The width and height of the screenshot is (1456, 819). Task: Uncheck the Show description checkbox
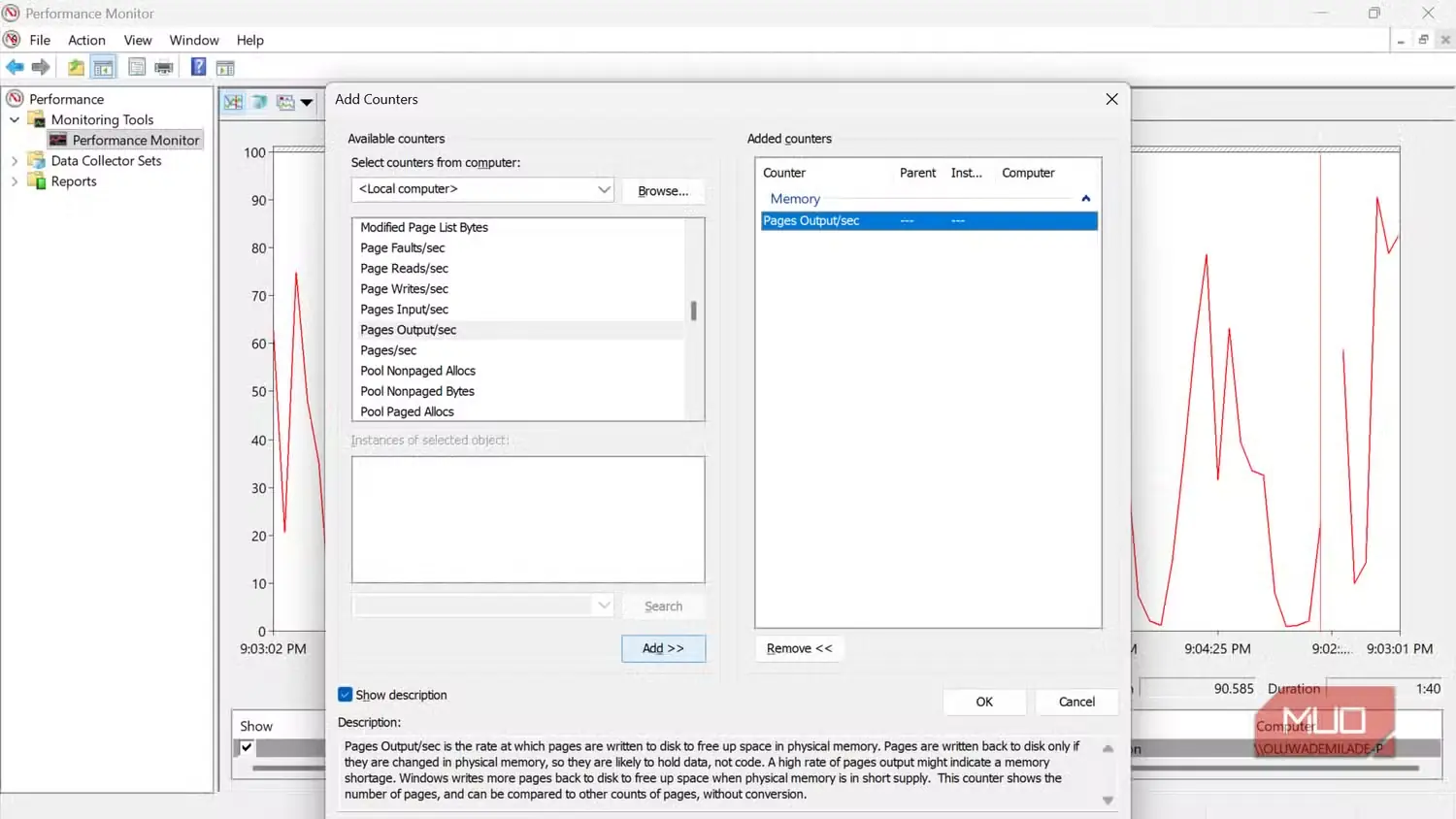(345, 695)
